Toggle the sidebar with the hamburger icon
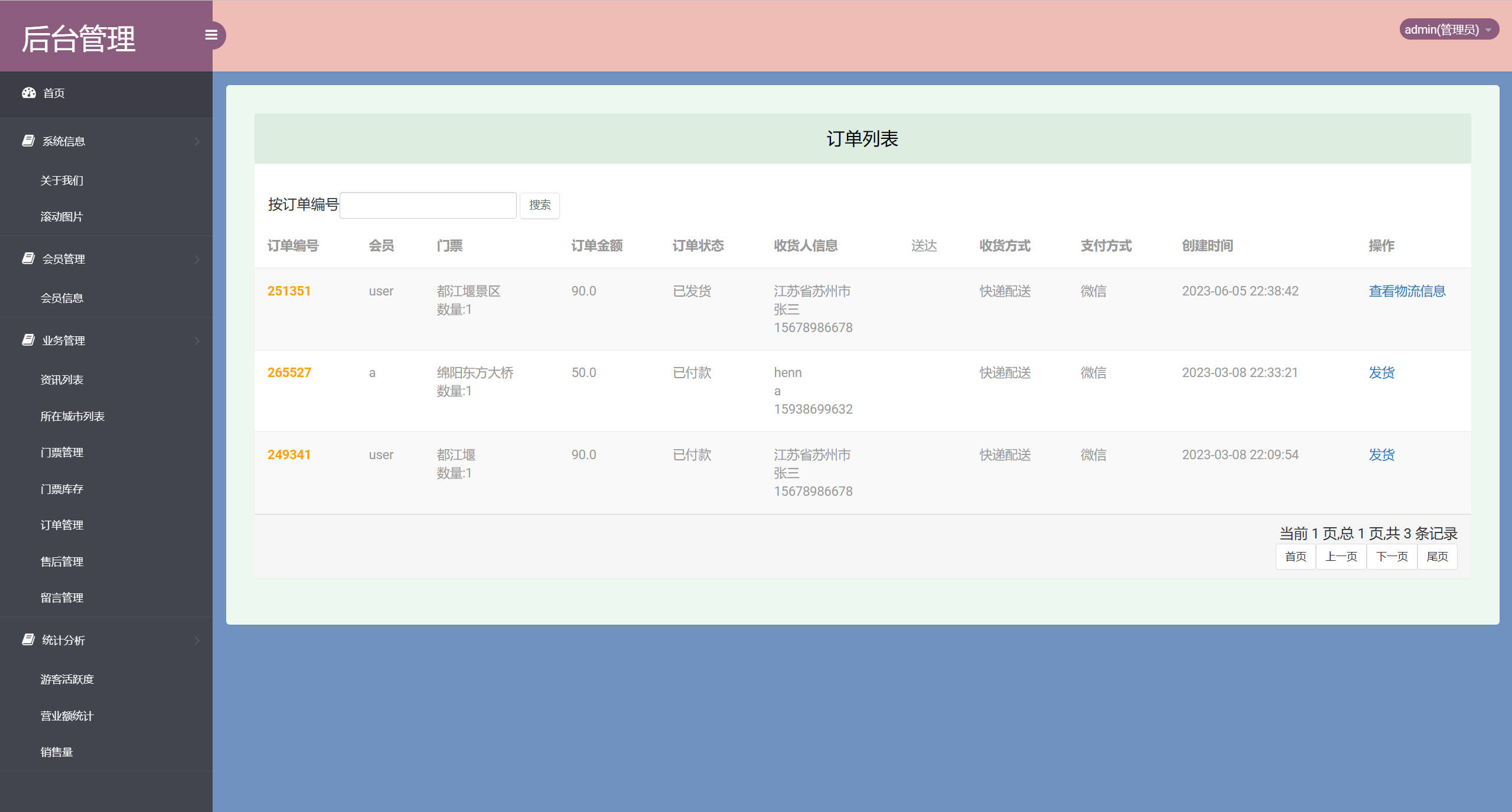The width and height of the screenshot is (1512, 812). [x=212, y=35]
